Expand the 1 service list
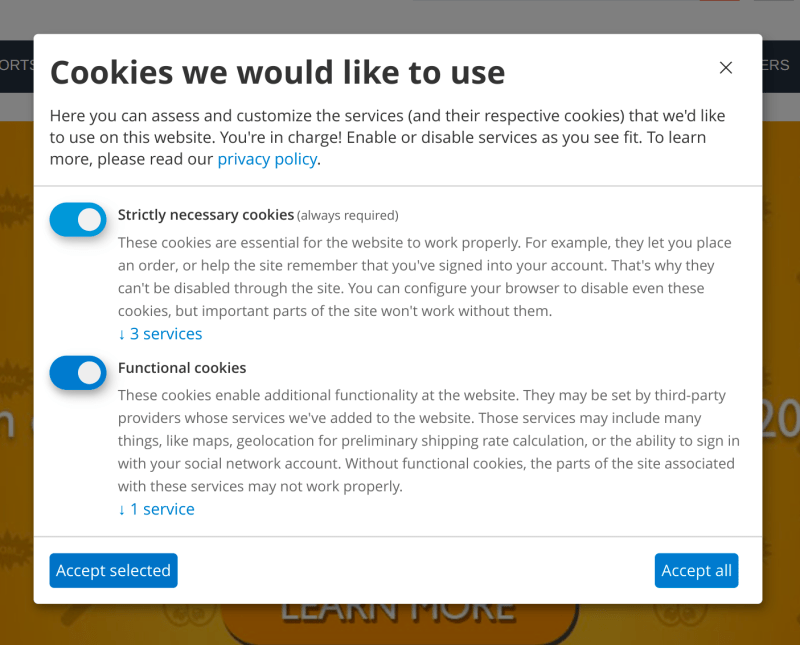The height and width of the screenshot is (645, 800). click(162, 509)
